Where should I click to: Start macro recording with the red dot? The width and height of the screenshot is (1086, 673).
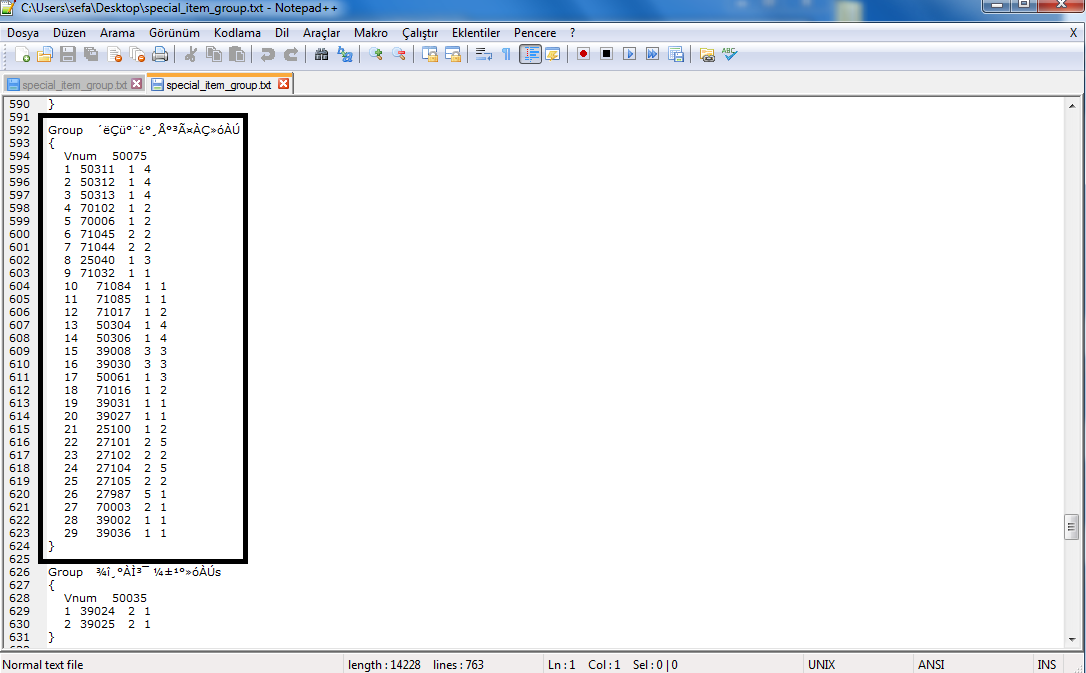coord(583,53)
